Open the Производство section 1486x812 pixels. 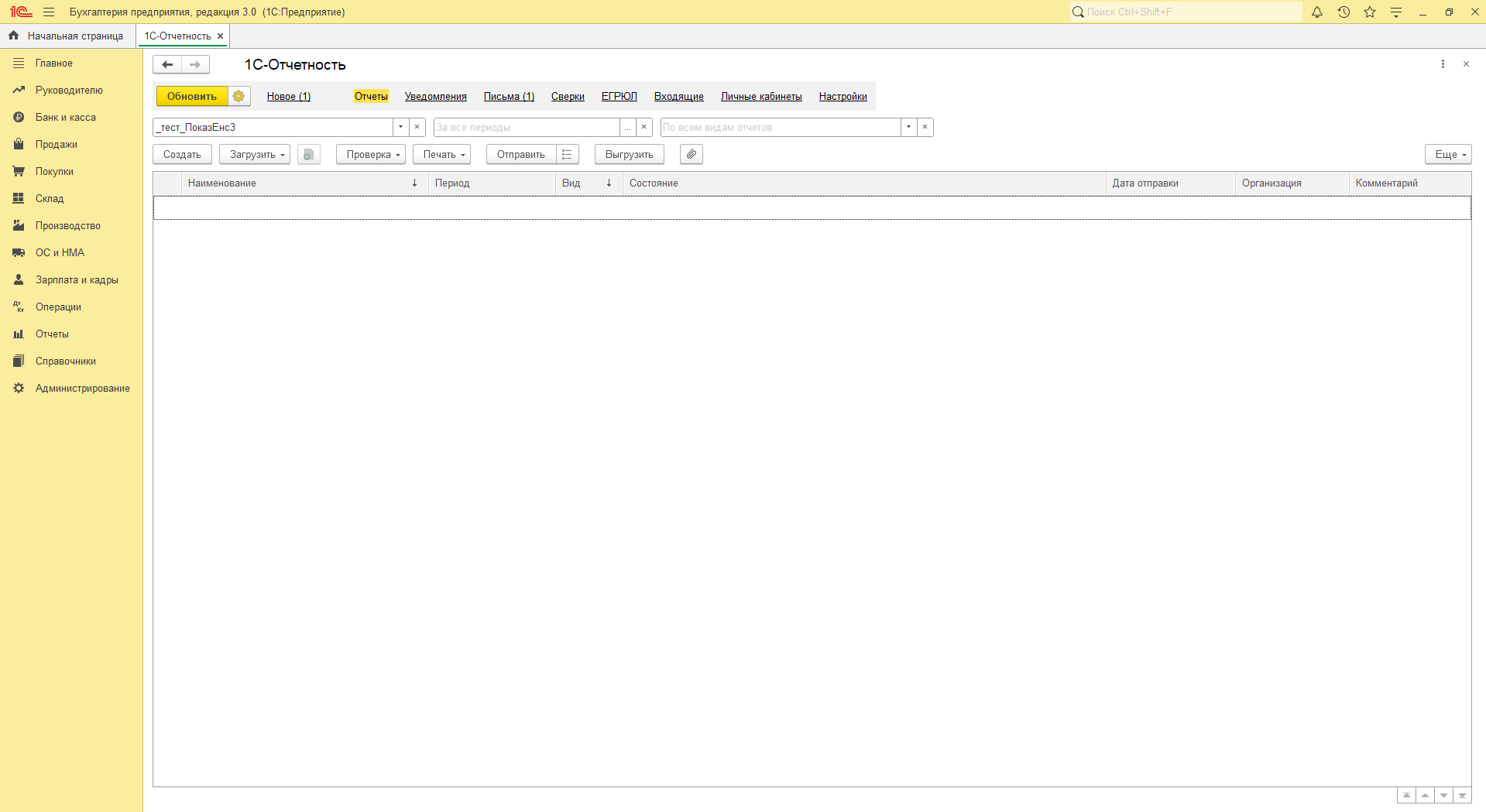coord(71,226)
